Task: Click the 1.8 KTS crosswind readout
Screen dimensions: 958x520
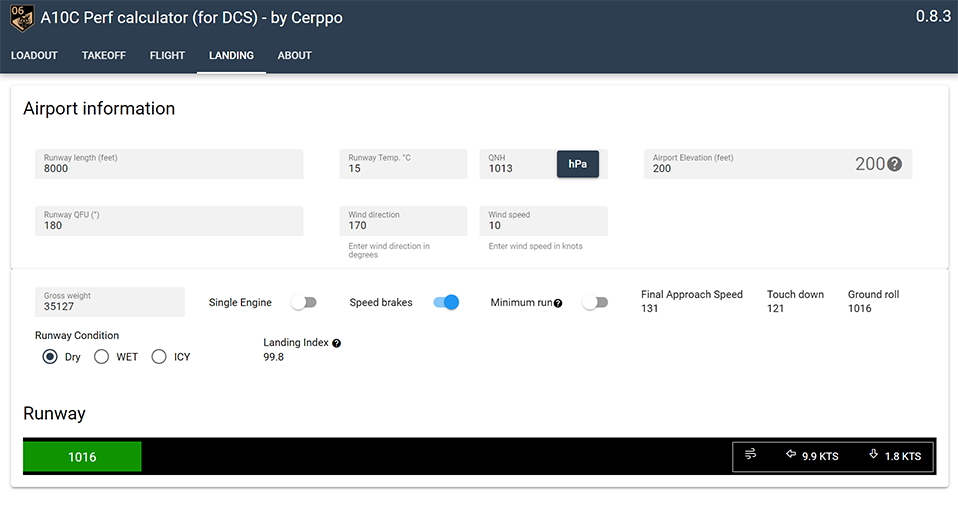Action: pyautogui.click(x=903, y=456)
